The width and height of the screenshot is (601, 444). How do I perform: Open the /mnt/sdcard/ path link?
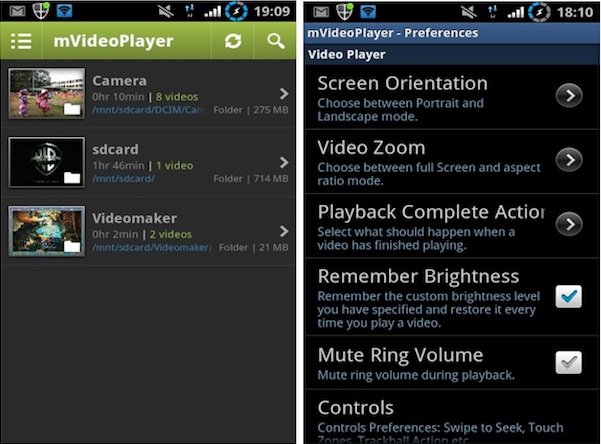(x=123, y=179)
